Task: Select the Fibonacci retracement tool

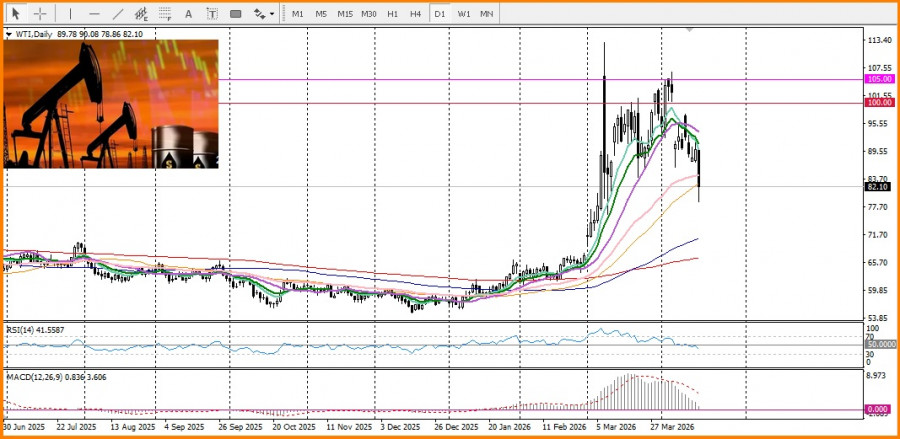Action: coord(165,14)
